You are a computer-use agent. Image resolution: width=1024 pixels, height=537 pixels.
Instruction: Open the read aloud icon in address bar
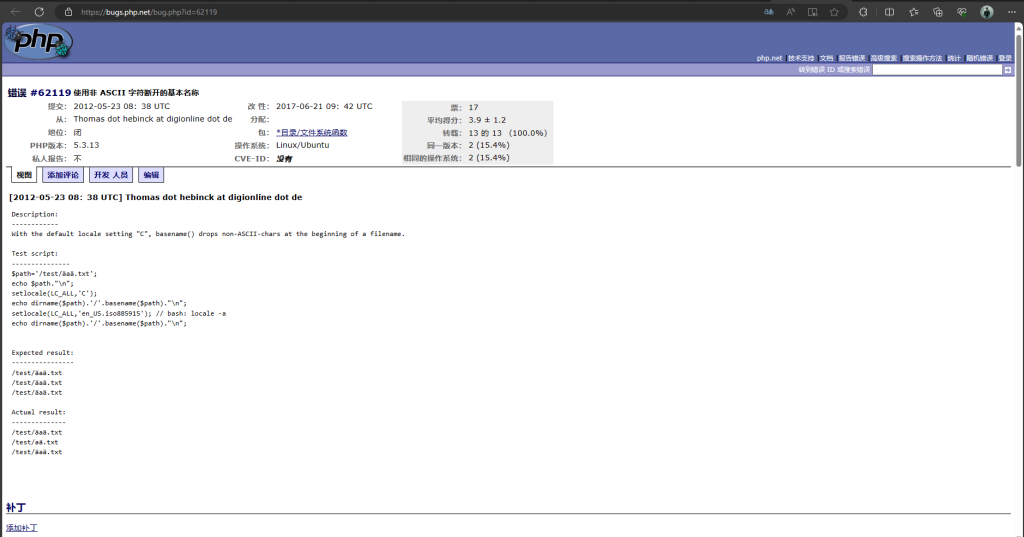(790, 12)
